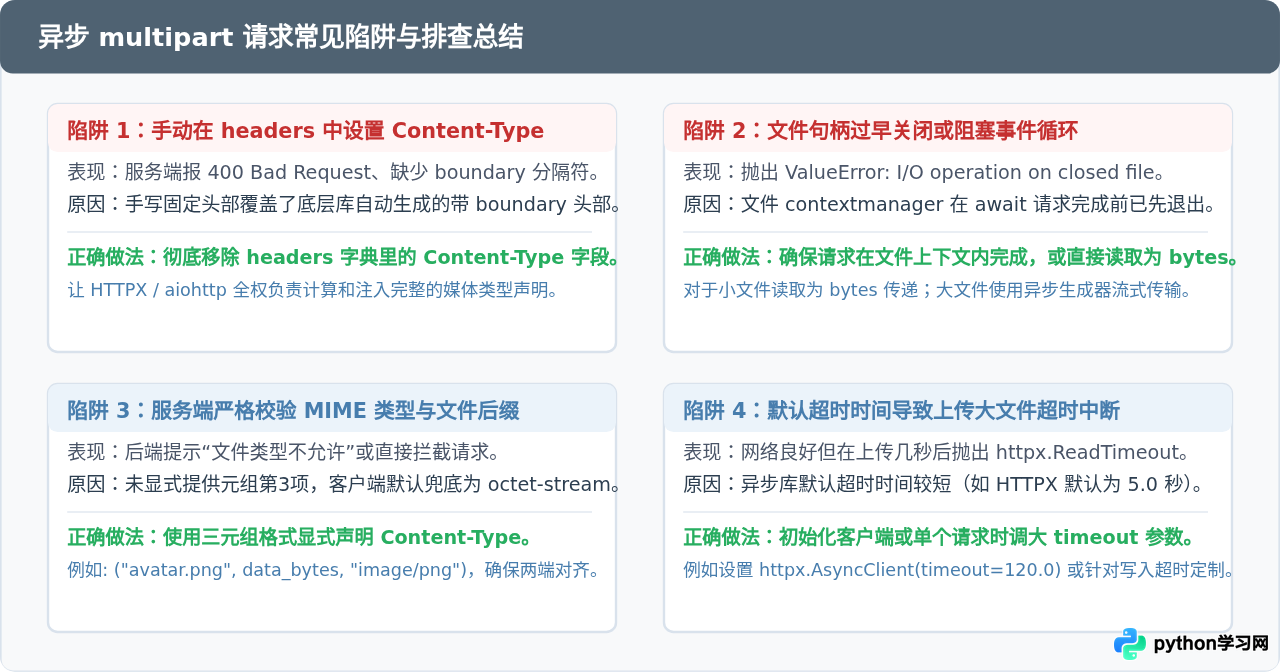Click line "表现：服务端报 400 Bad Request、缺少 boundary 分隔符。"
This screenshot has width=1280, height=672.
click(333, 172)
